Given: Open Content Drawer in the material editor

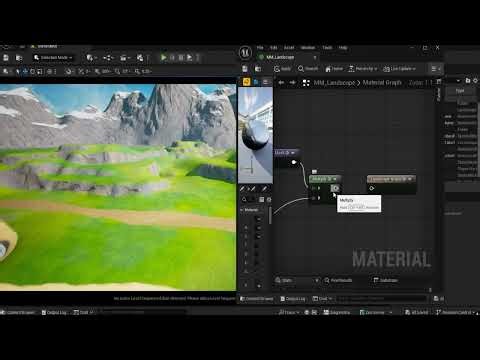Looking at the screenshot, I should (x=257, y=299).
